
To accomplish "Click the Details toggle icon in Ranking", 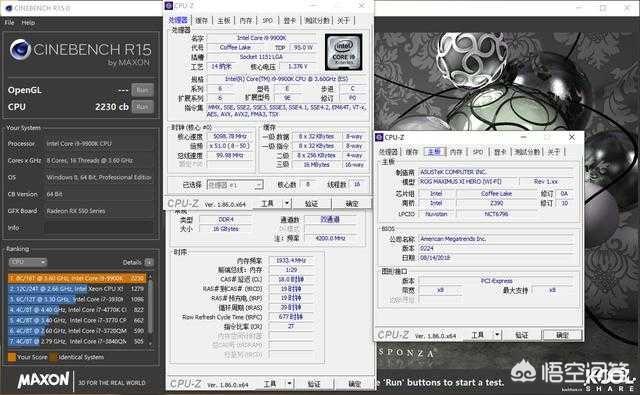I will 149,262.
